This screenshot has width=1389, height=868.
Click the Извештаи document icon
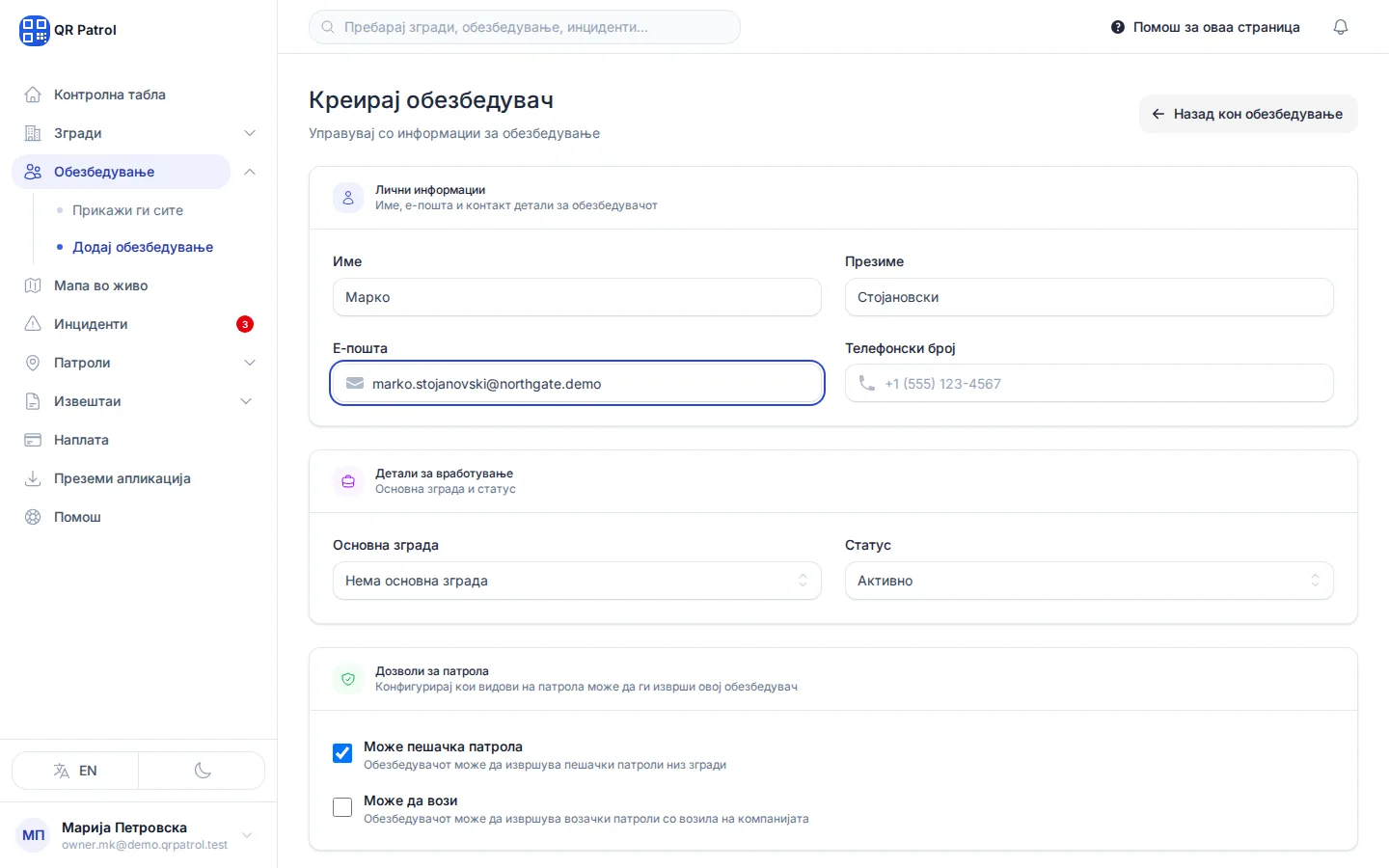pos(33,401)
